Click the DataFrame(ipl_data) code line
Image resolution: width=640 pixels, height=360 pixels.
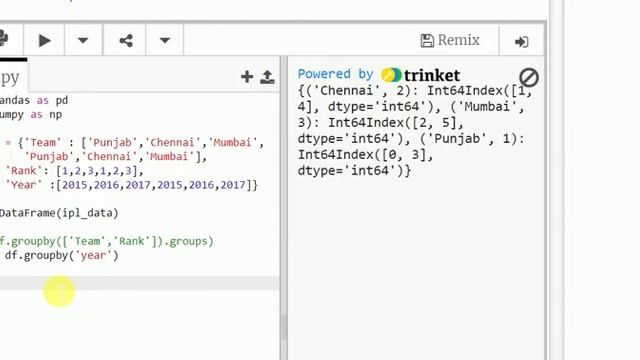coord(59,213)
